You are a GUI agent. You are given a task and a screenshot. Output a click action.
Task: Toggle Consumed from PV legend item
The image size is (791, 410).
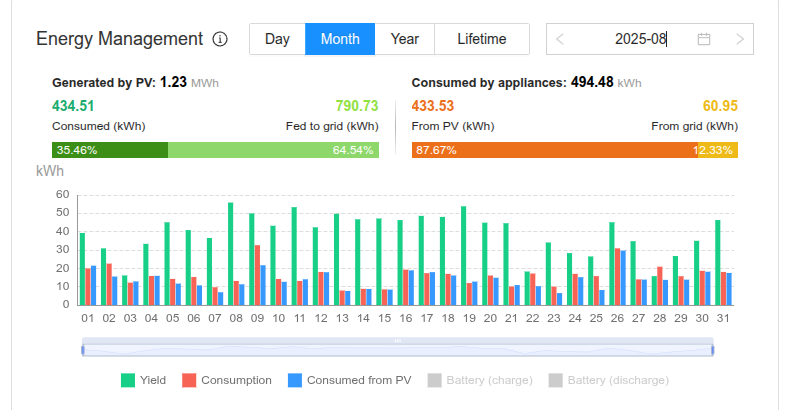tap(349, 380)
